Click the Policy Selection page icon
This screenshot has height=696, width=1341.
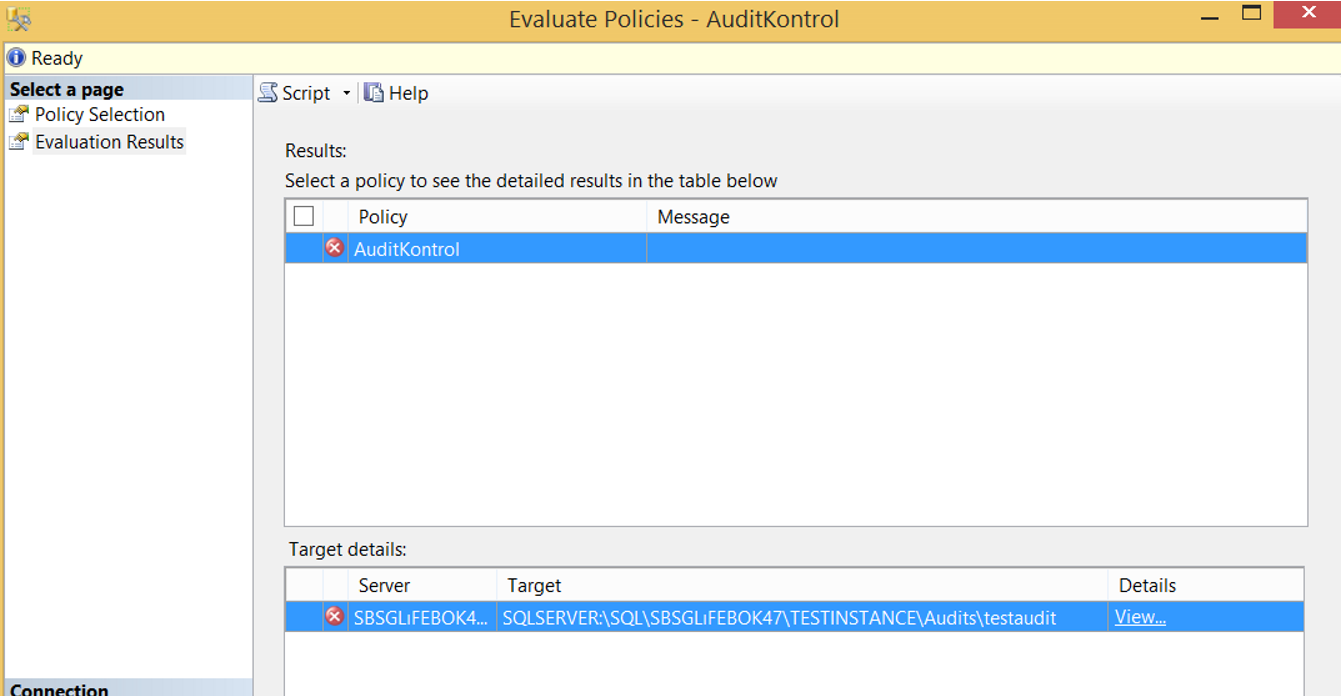[x=18, y=114]
